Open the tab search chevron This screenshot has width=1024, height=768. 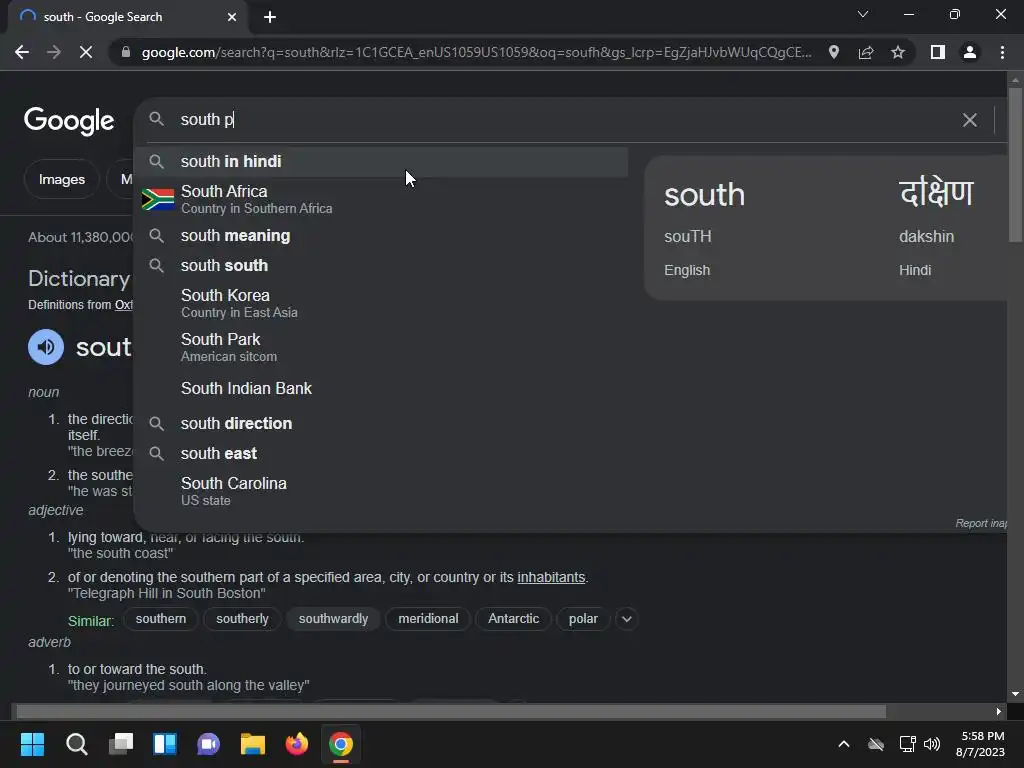point(863,14)
